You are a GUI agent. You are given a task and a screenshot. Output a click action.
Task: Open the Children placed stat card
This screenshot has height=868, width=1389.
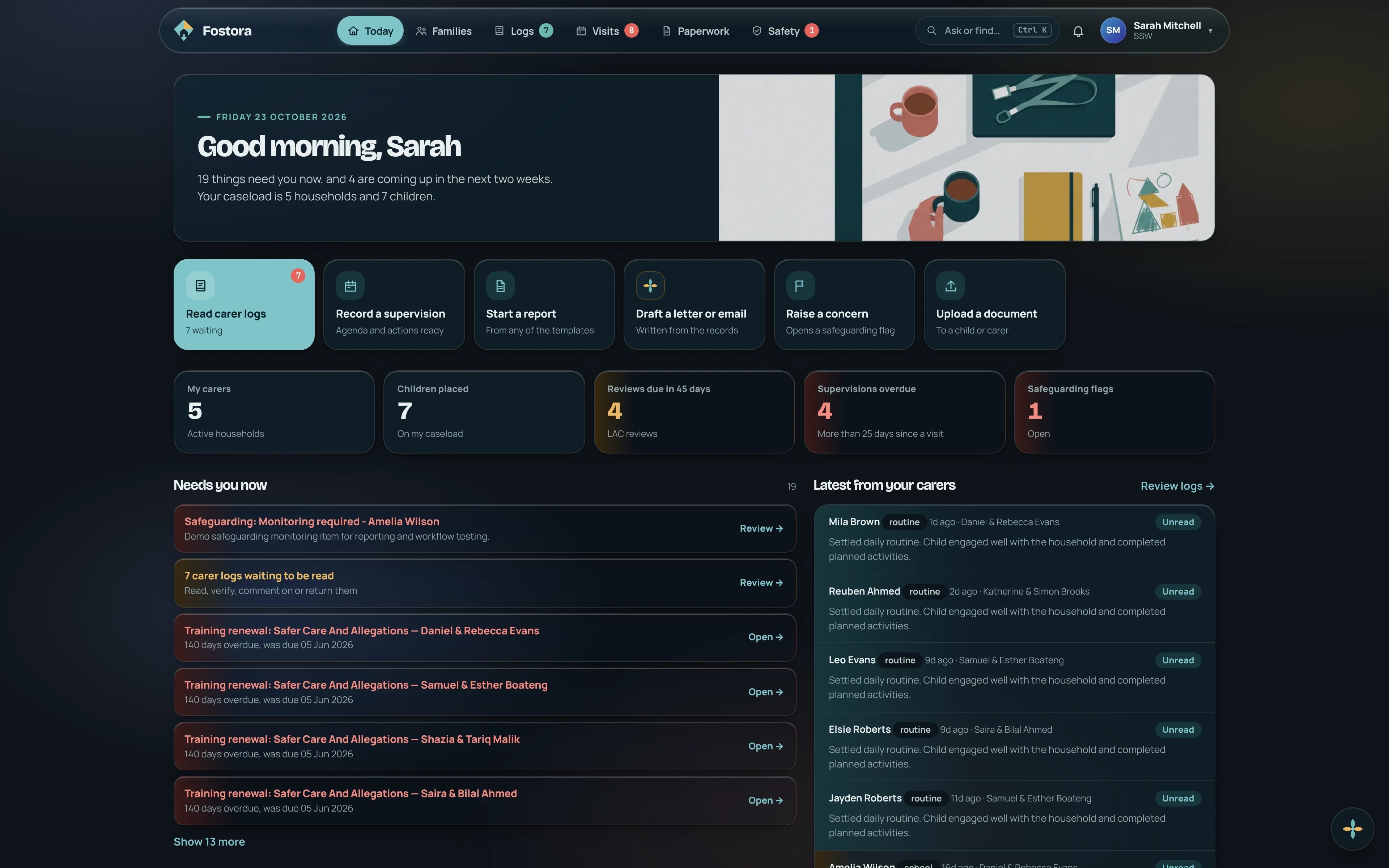click(484, 412)
